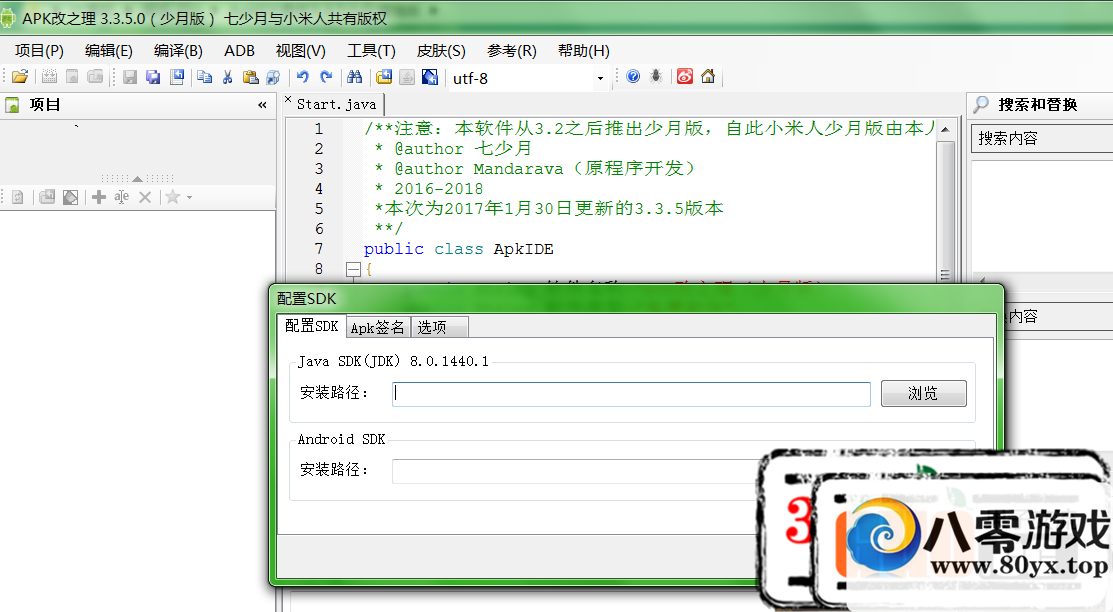
Task: Click the open folder toolbar icon
Action: [20, 77]
